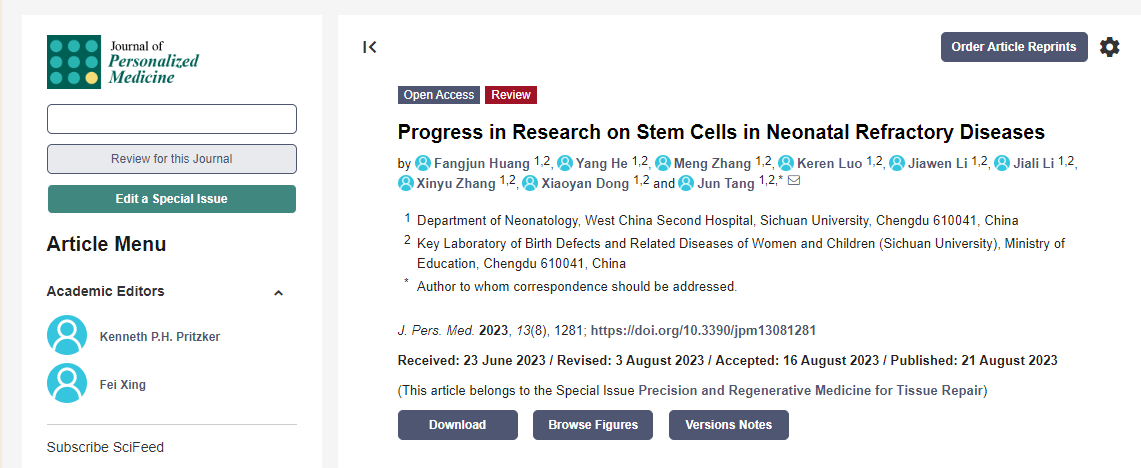Screen dimensions: 1141x468
Task: Collapse the Academic Editors section
Action: [x=278, y=292]
